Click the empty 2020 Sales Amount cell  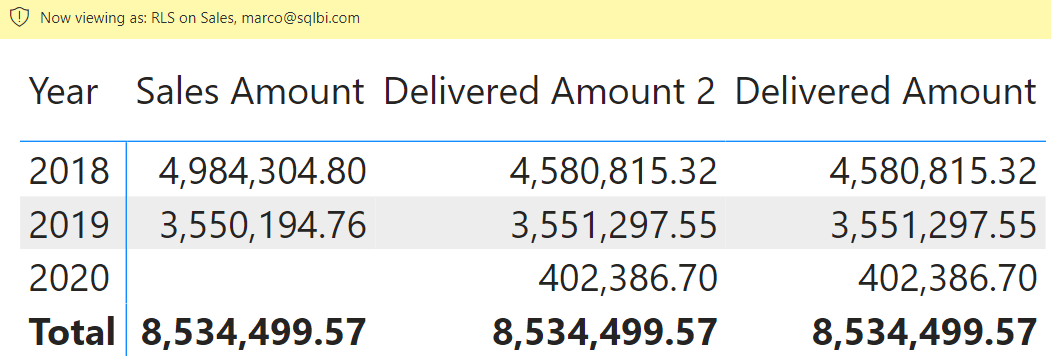coord(251,278)
